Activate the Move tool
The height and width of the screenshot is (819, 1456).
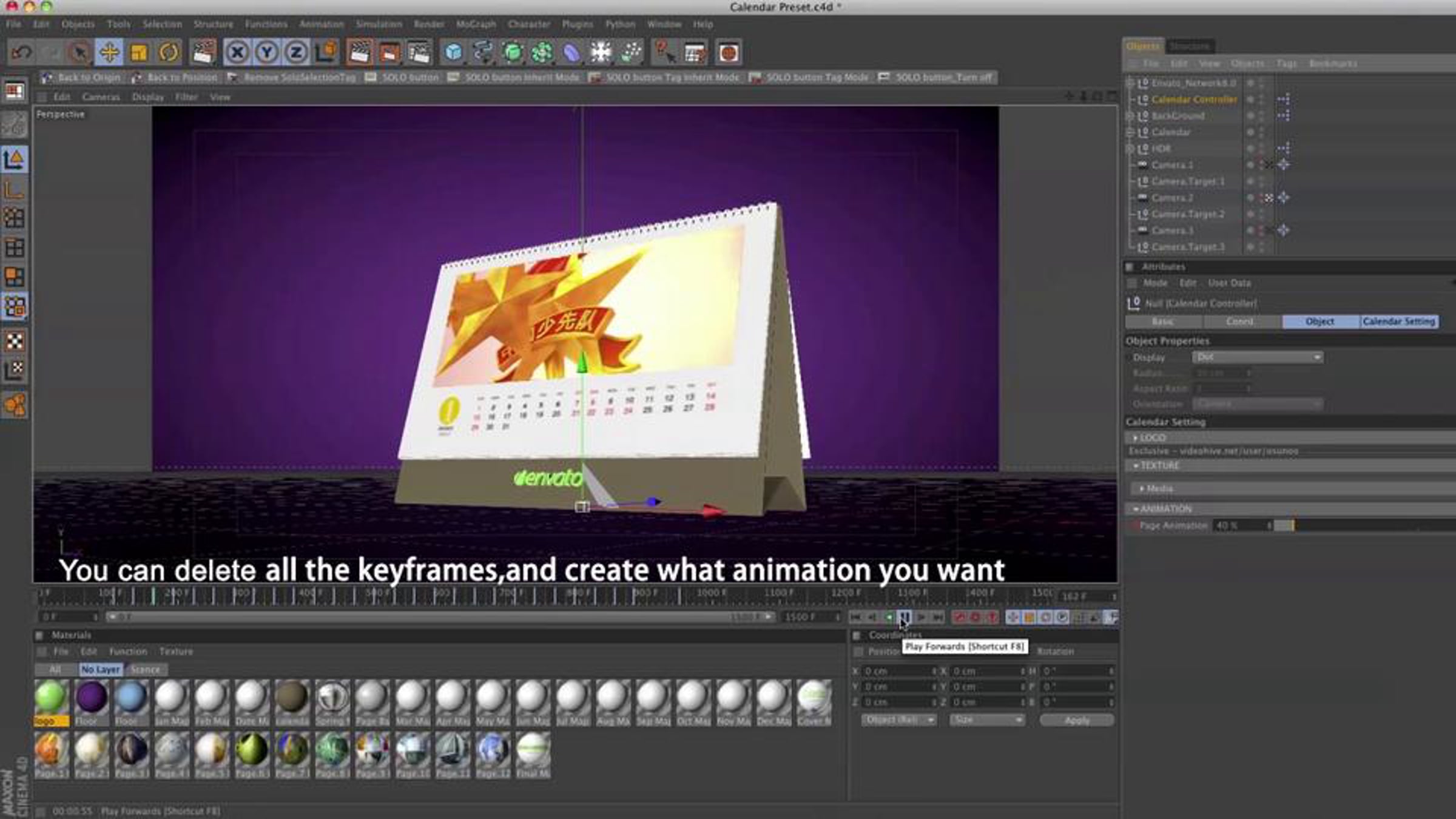coord(109,53)
